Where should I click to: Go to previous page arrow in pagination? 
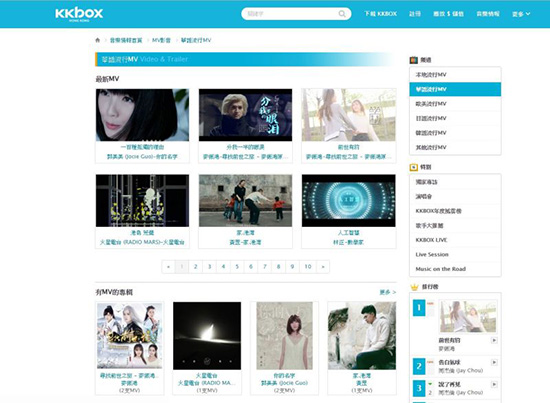tap(168, 267)
